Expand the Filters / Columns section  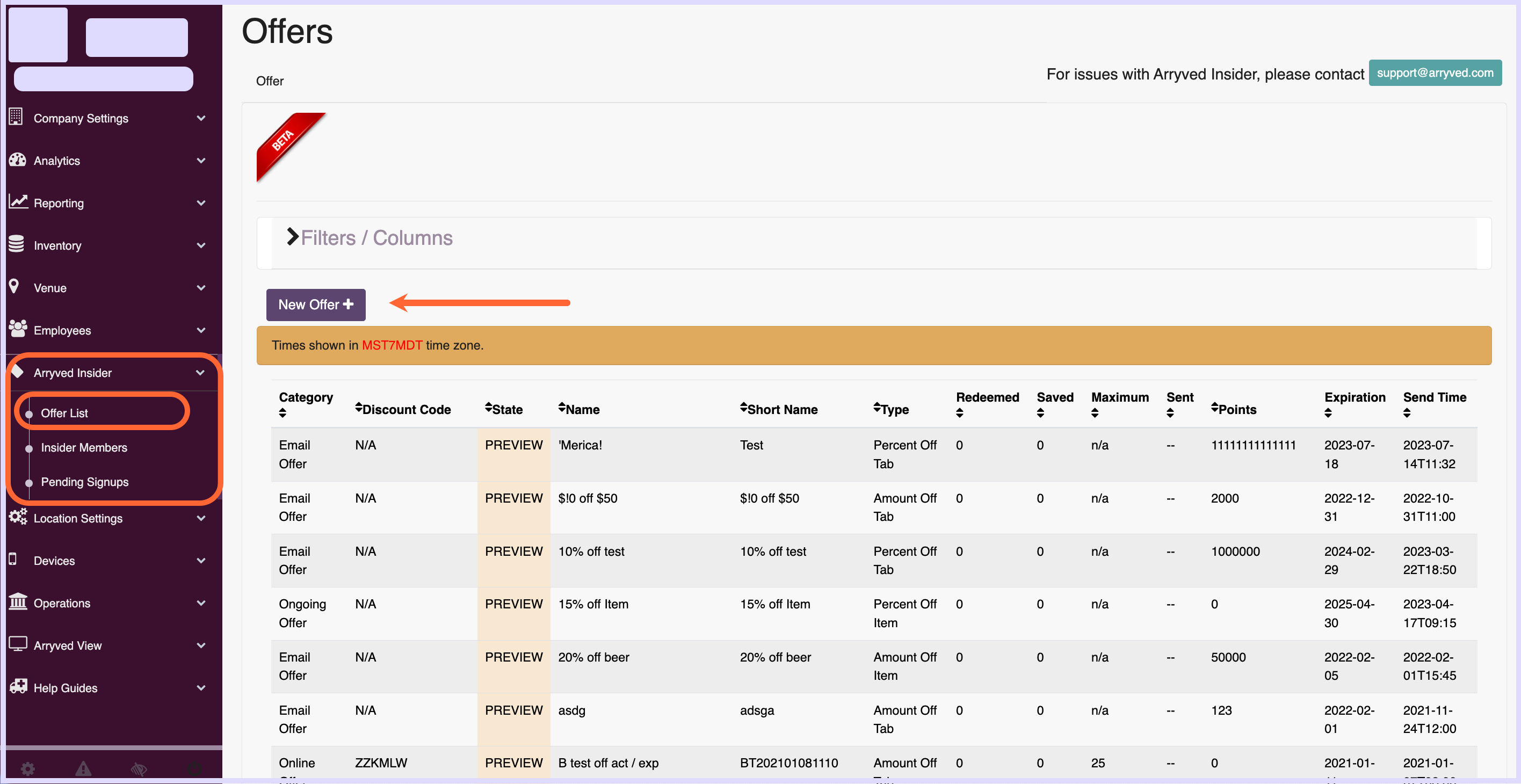click(370, 237)
